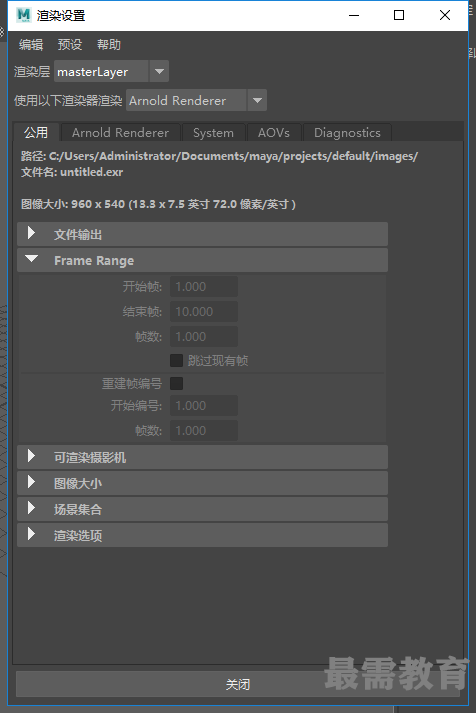This screenshot has height=713, width=476.
Task: Open the 编辑 menu
Action: pos(31,45)
